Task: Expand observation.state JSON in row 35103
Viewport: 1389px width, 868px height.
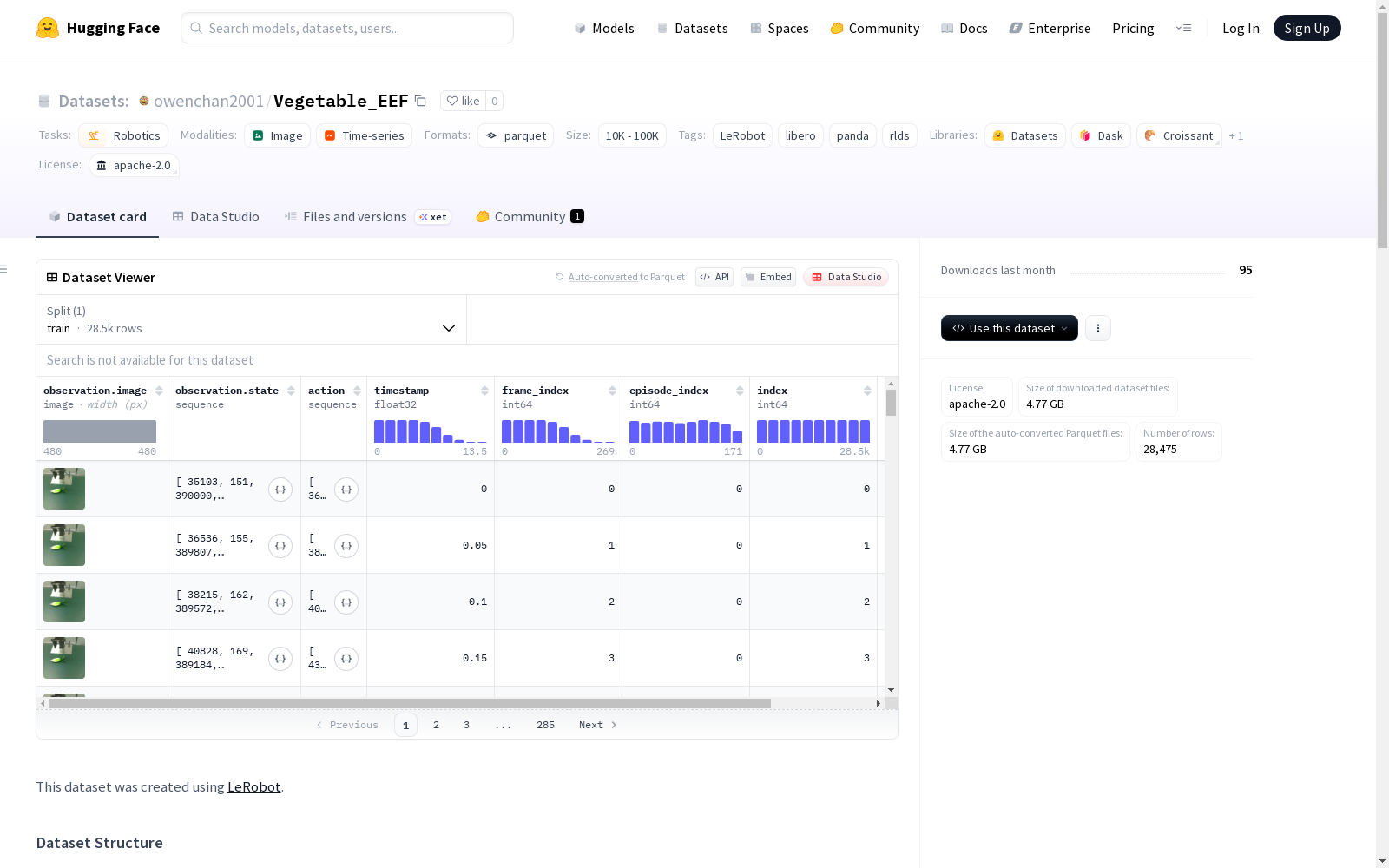Action: point(280,490)
